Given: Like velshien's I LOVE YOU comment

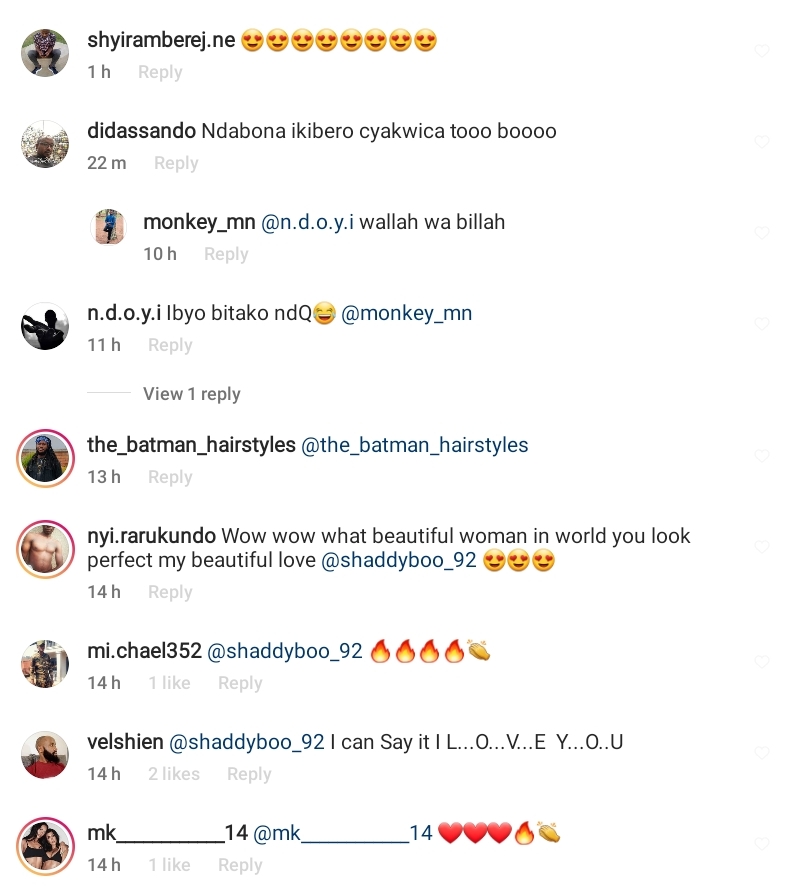Looking at the screenshot, I should [762, 753].
